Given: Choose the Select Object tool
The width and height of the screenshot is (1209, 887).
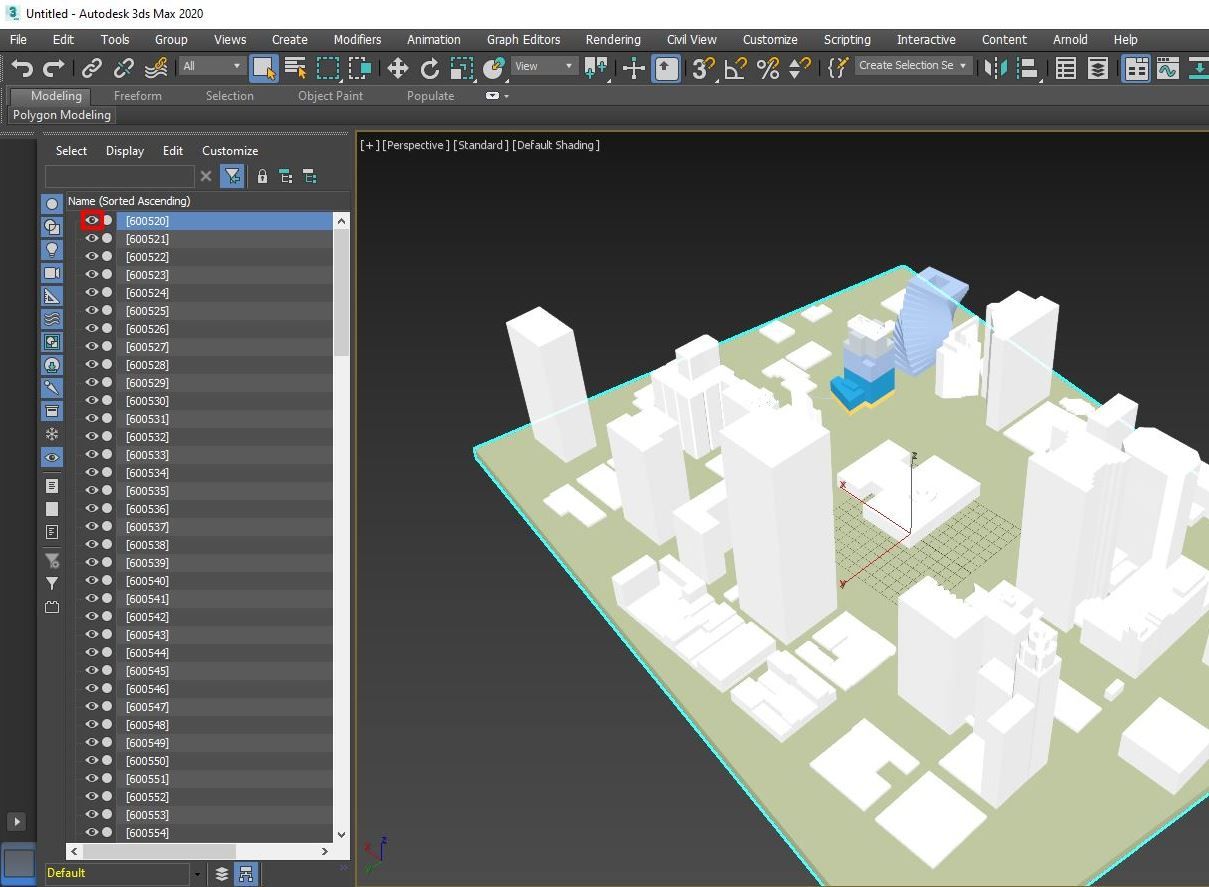Looking at the screenshot, I should click(264, 67).
